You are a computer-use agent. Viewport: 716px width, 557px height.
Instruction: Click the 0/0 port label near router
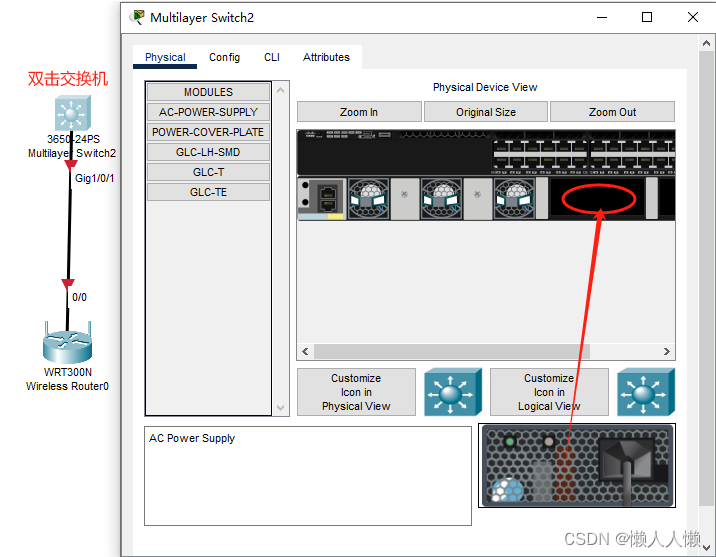point(79,298)
